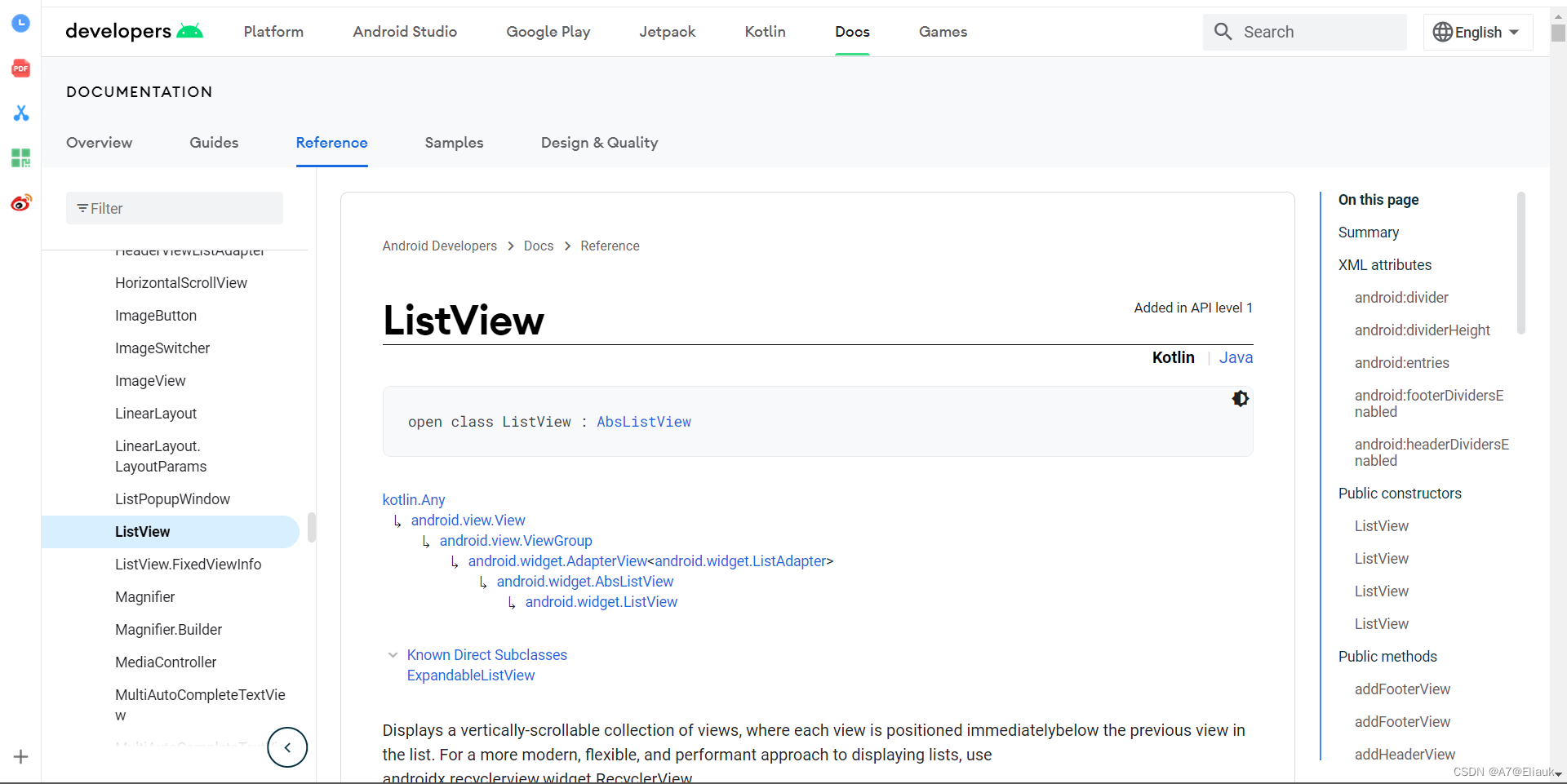
Task: Click the filter lines icon
Action: (82, 209)
